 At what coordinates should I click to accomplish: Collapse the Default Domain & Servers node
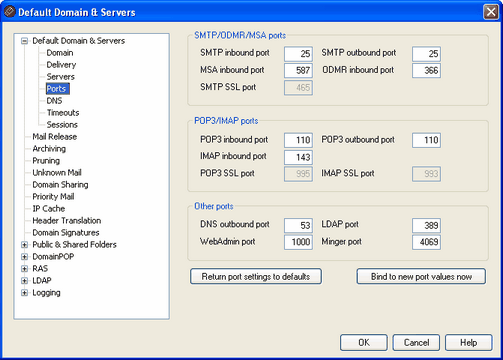click(24, 41)
